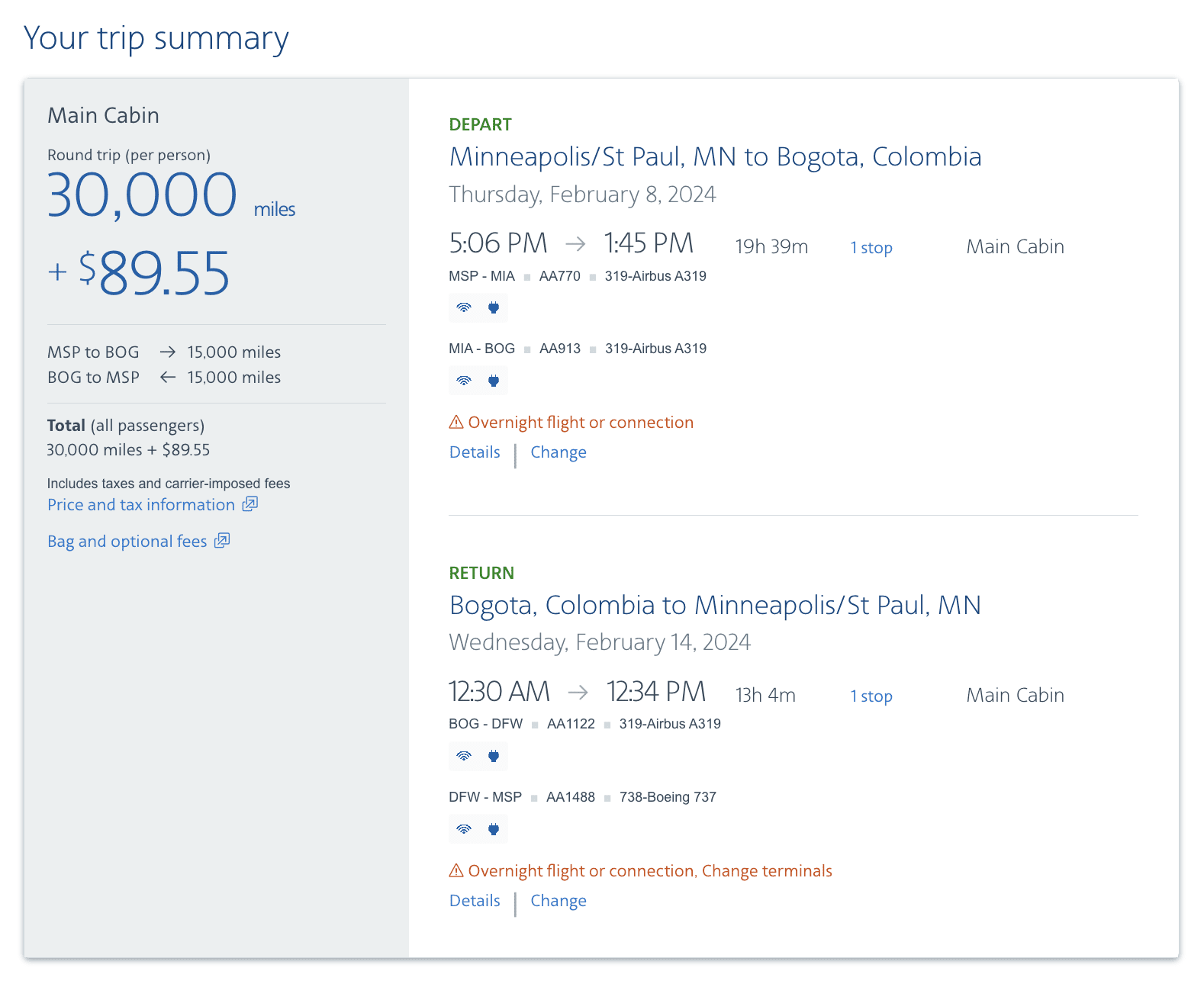Screen dimensions: 1204x984
Task: Click 'DFW - MSP' route segment
Action: coord(485,797)
